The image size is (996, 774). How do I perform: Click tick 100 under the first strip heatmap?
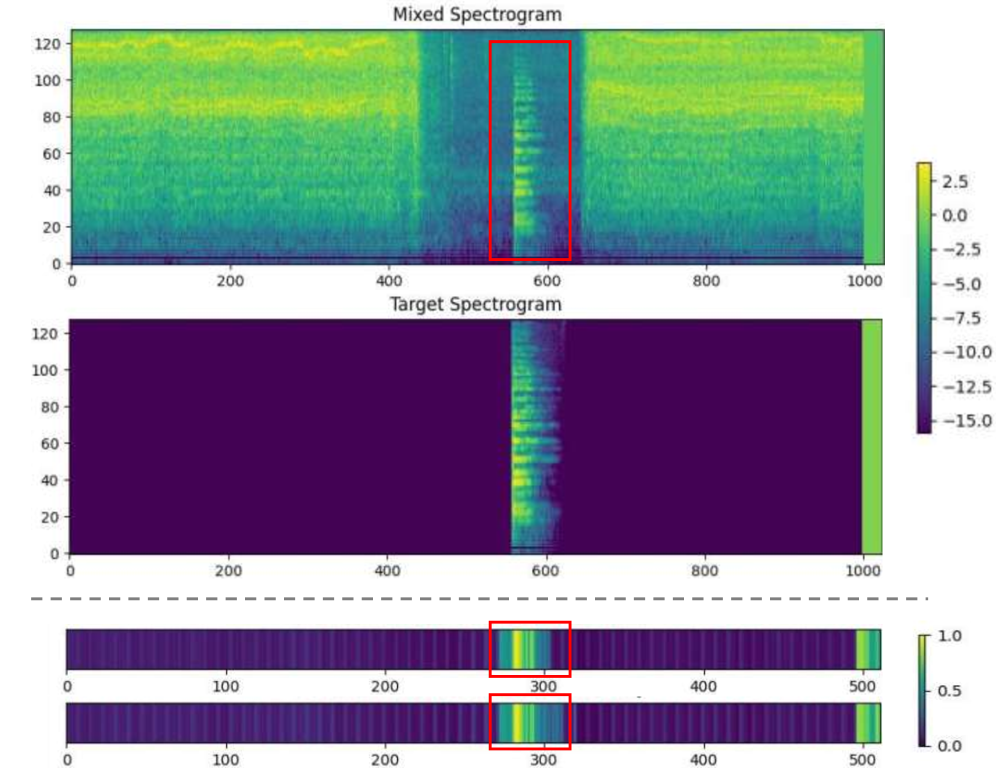225,686
